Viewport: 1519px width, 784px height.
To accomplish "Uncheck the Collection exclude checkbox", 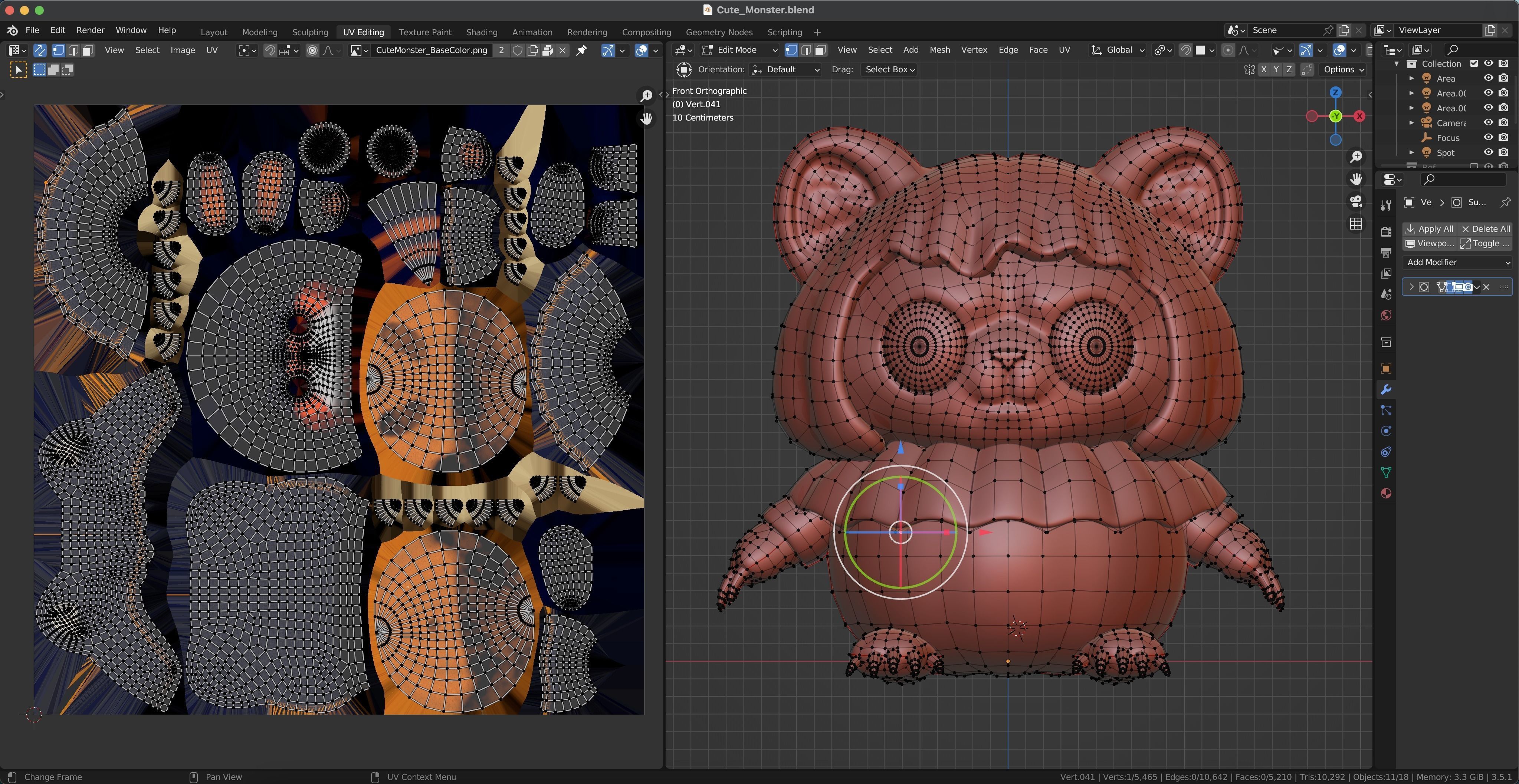I will (1474, 64).
